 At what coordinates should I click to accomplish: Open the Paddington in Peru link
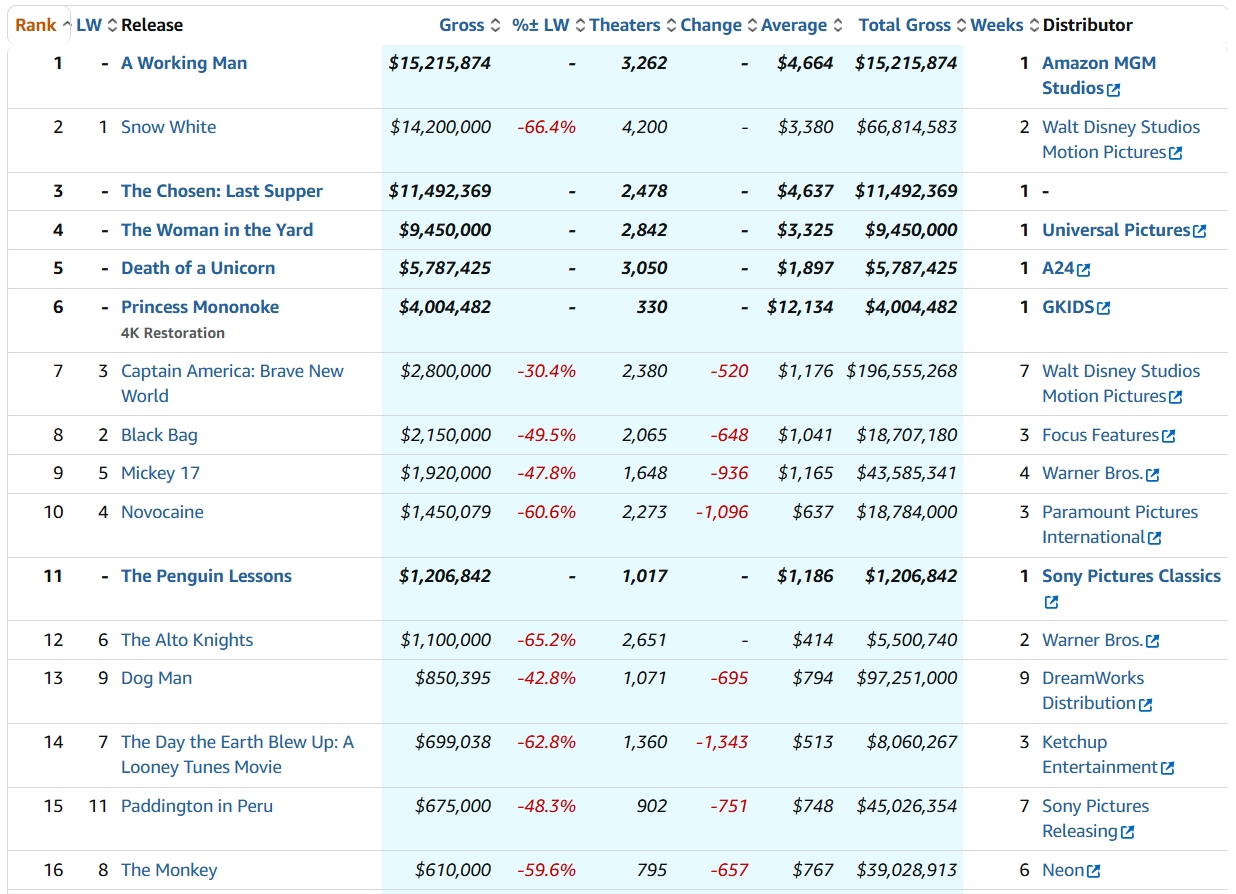197,806
